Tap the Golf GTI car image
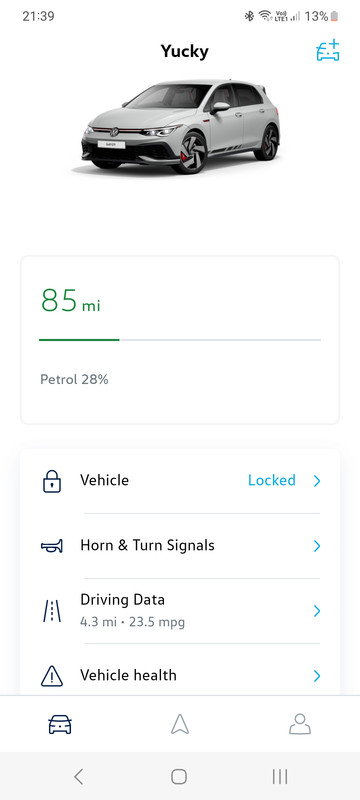The width and height of the screenshot is (360, 800). pyautogui.click(x=181, y=127)
